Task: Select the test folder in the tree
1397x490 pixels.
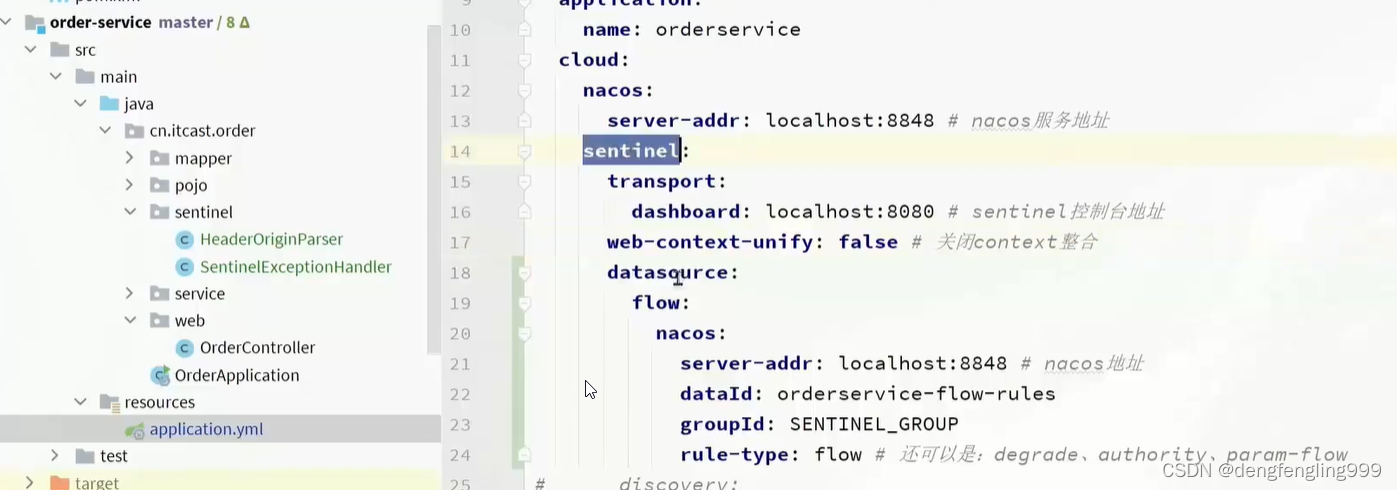Action: (x=113, y=456)
